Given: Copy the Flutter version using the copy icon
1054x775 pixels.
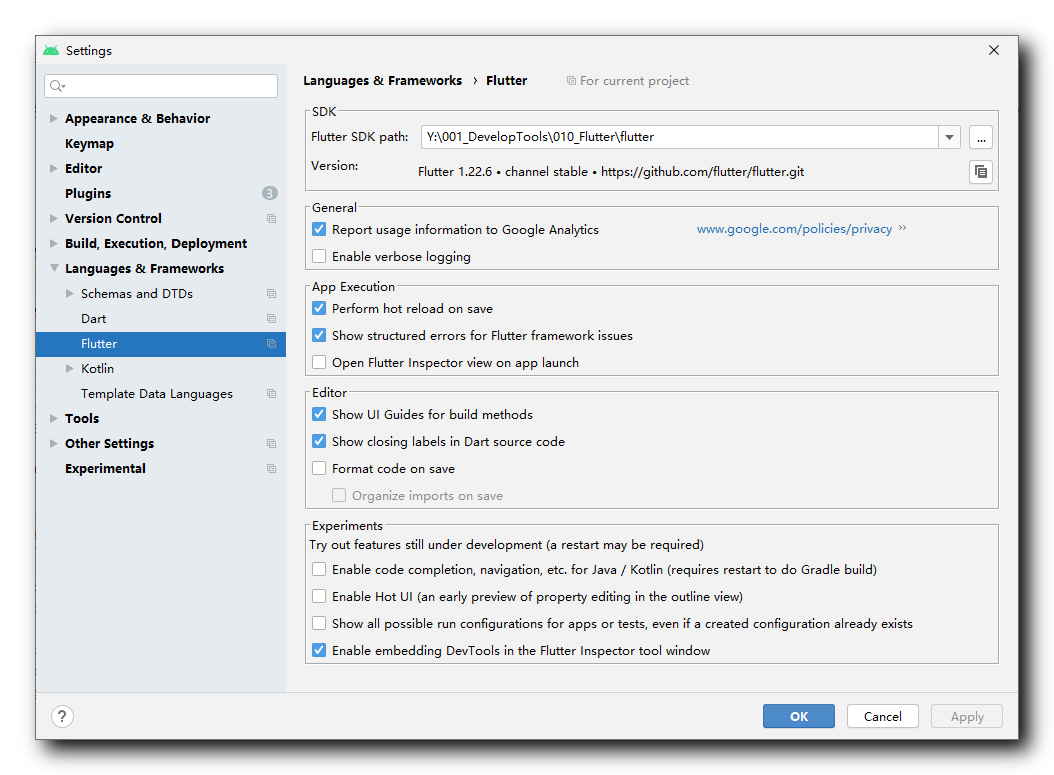Looking at the screenshot, I should tap(981, 171).
